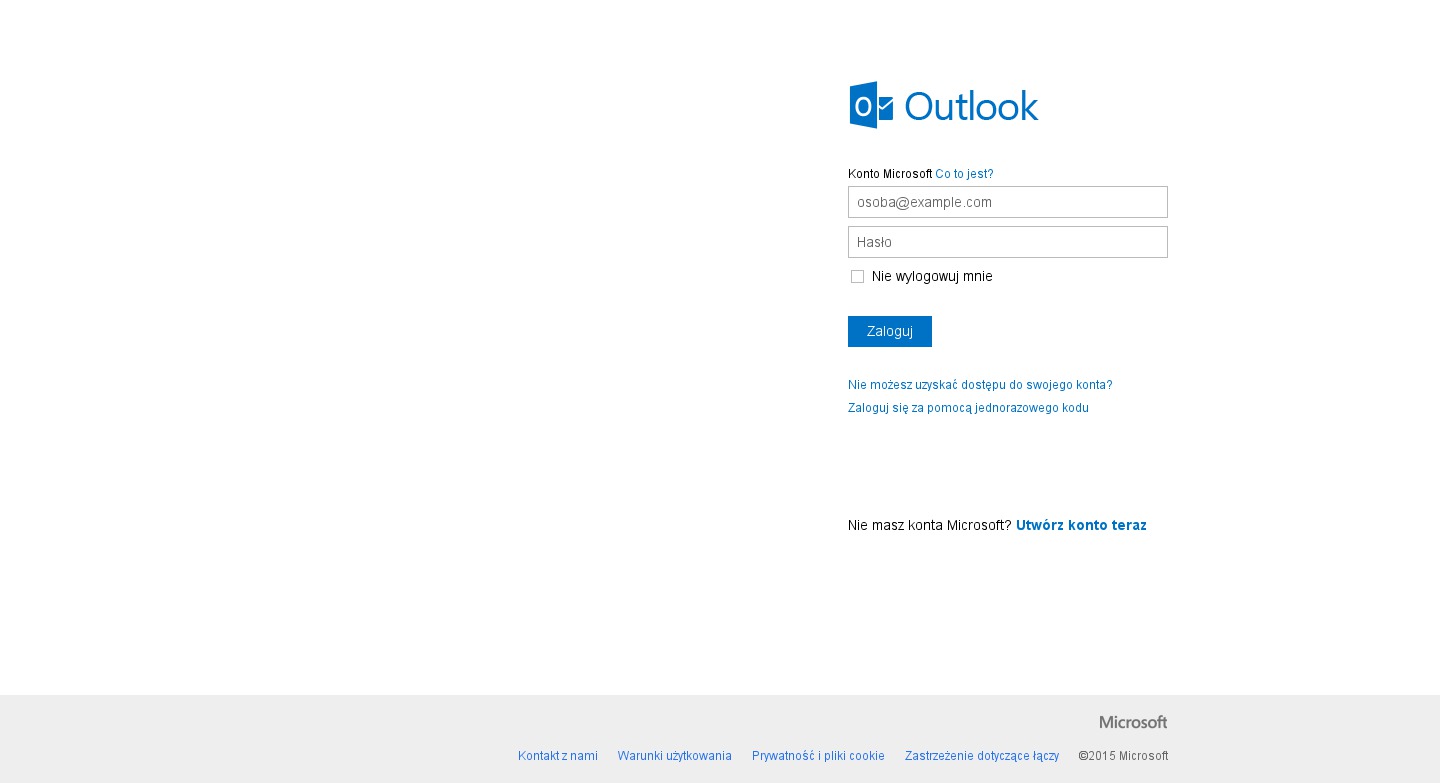Click the "©2015 Microsoft" copyright text

coord(1123,756)
